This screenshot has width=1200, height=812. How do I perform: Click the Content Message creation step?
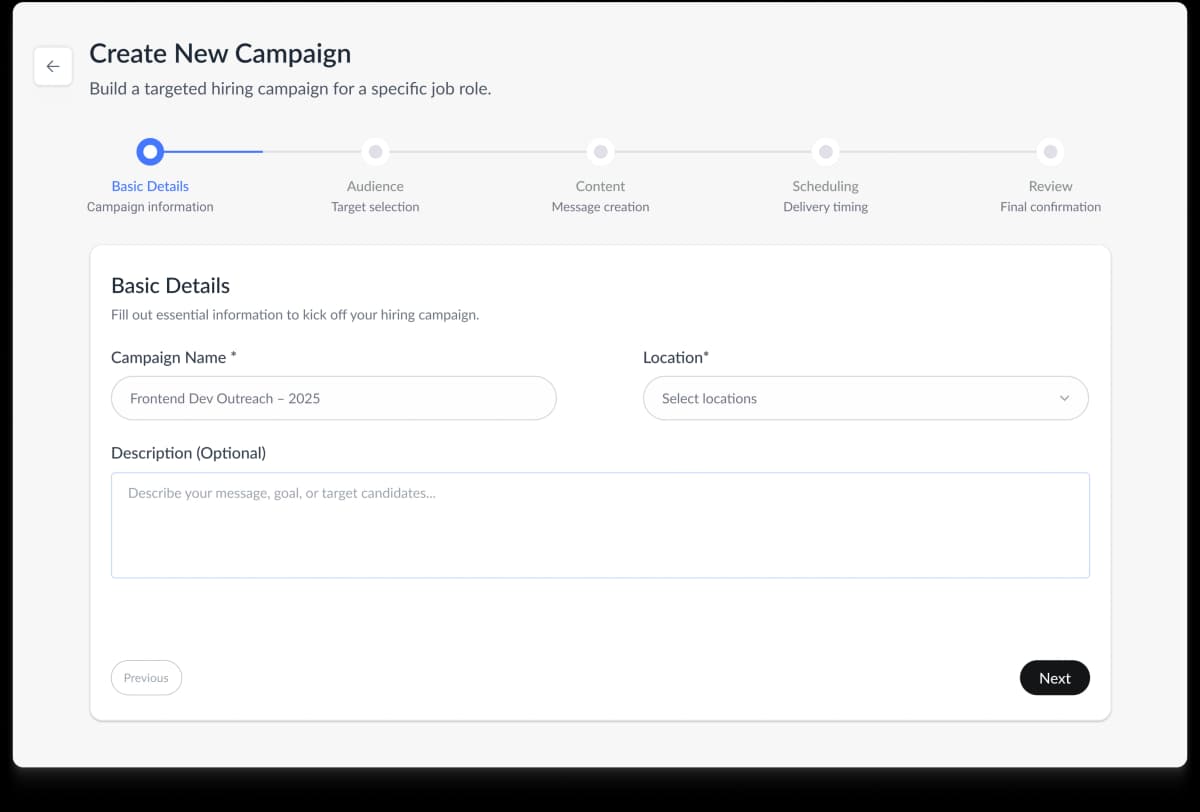click(600, 196)
